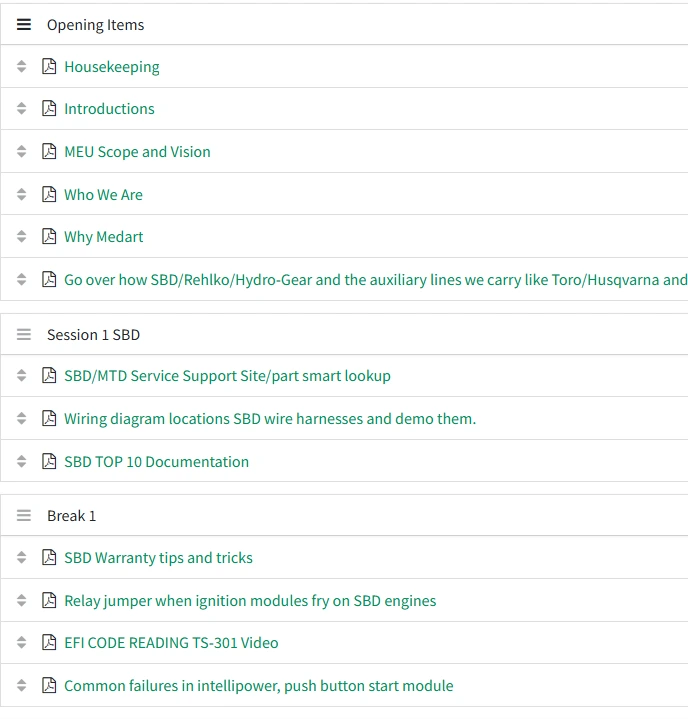Click the PDF icon next to Why Medart
This screenshot has width=688, height=719.
pos(49,237)
